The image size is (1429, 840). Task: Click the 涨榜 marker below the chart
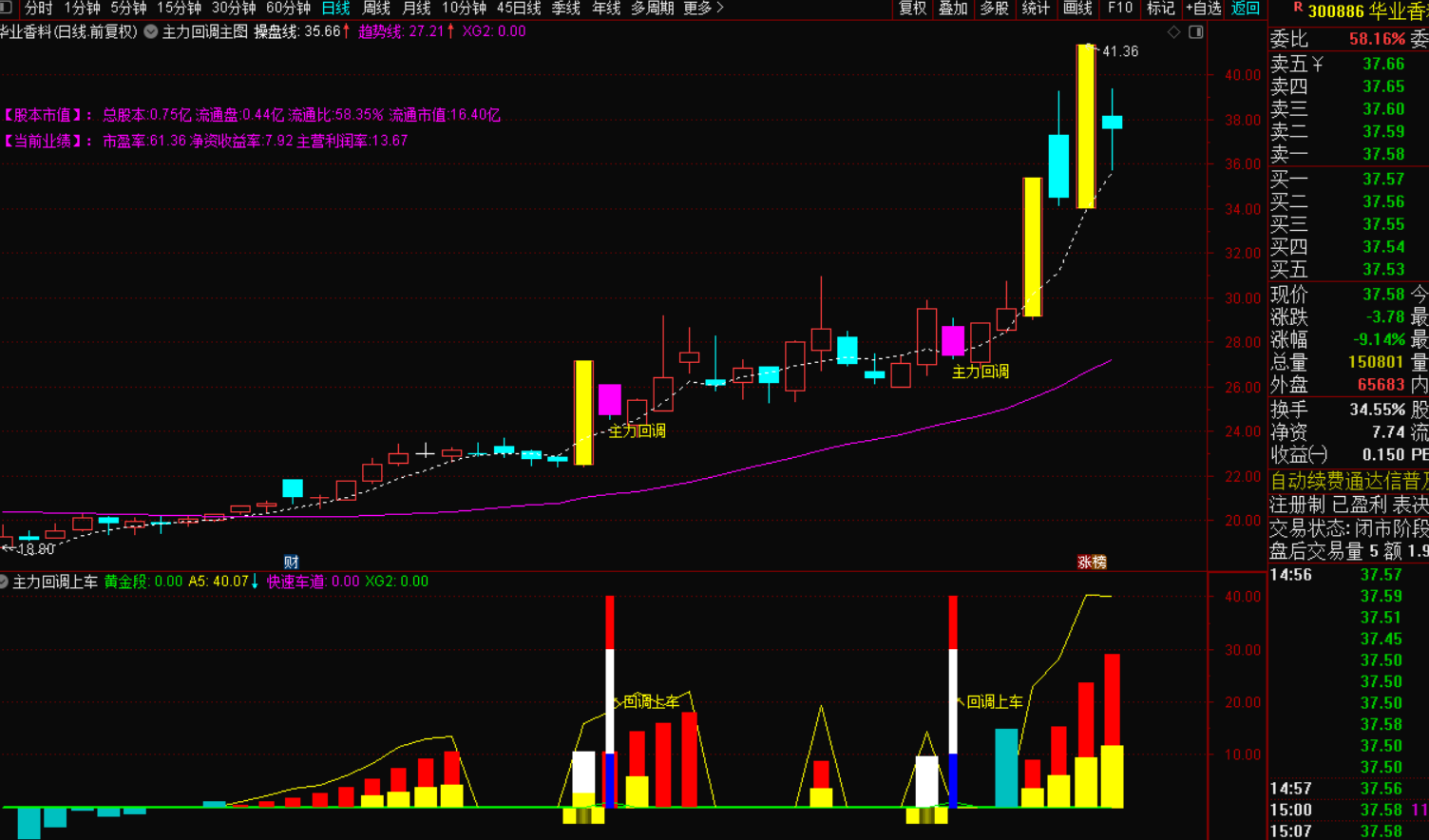(1092, 562)
